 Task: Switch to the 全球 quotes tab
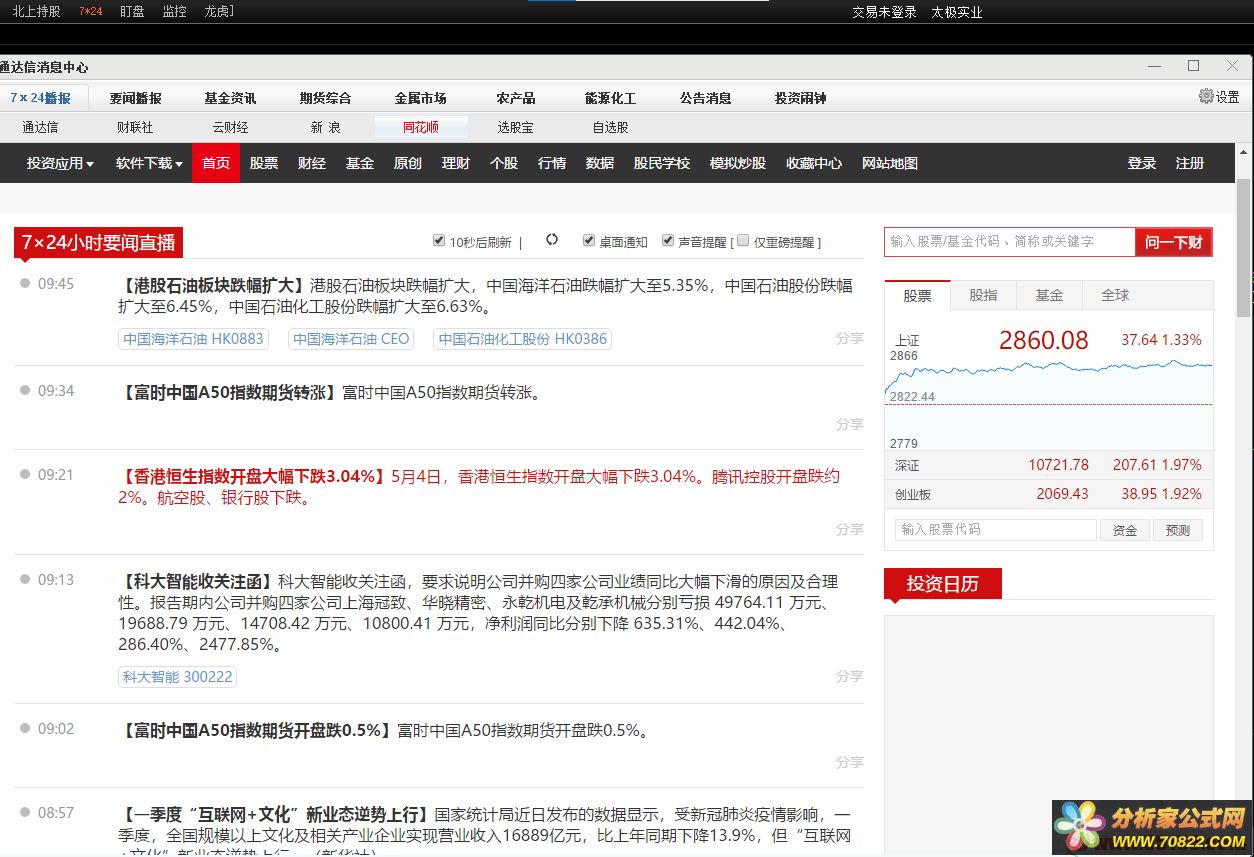pyautogui.click(x=1115, y=295)
